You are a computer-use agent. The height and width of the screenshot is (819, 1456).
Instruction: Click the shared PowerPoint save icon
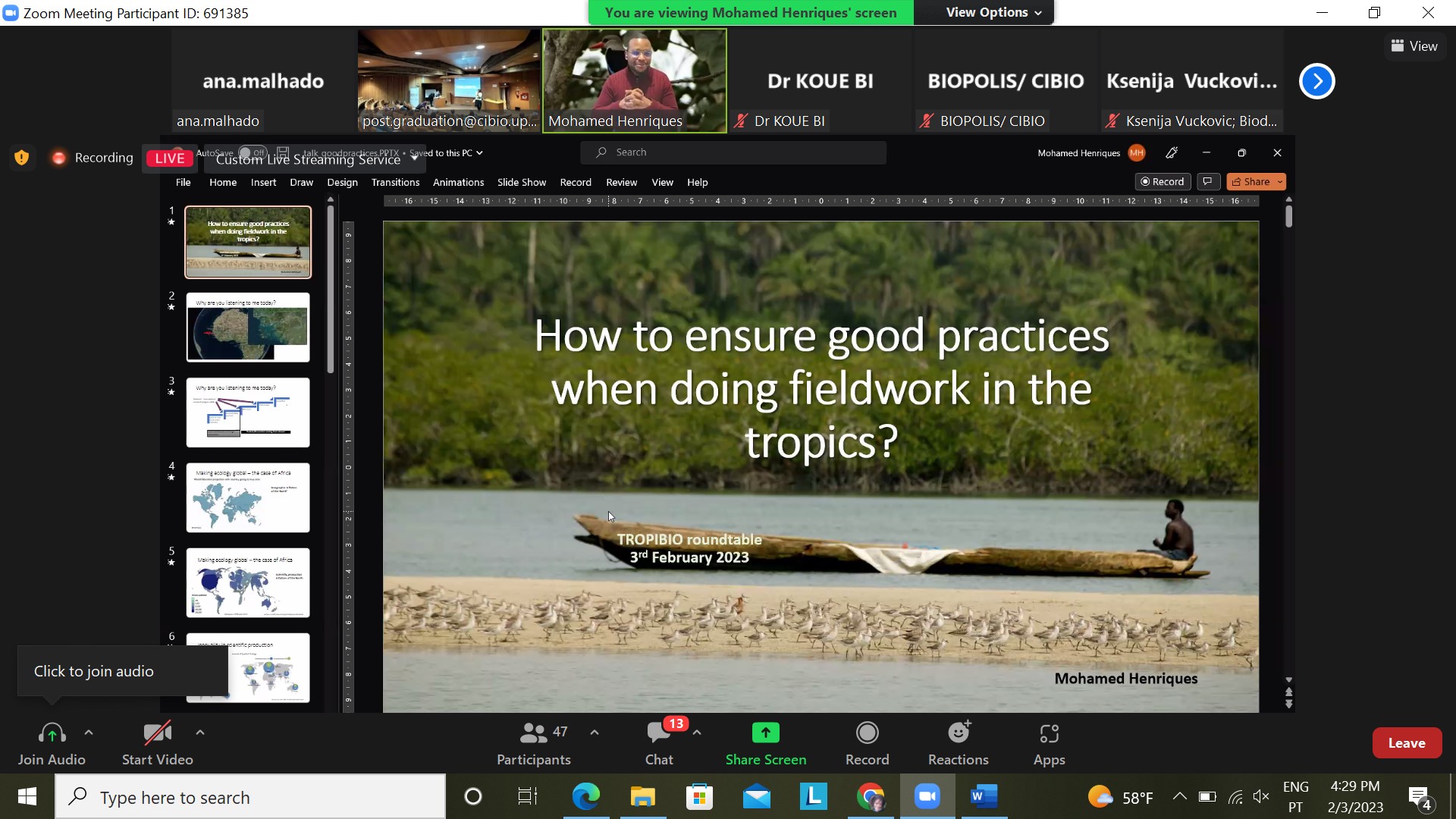coord(283,152)
